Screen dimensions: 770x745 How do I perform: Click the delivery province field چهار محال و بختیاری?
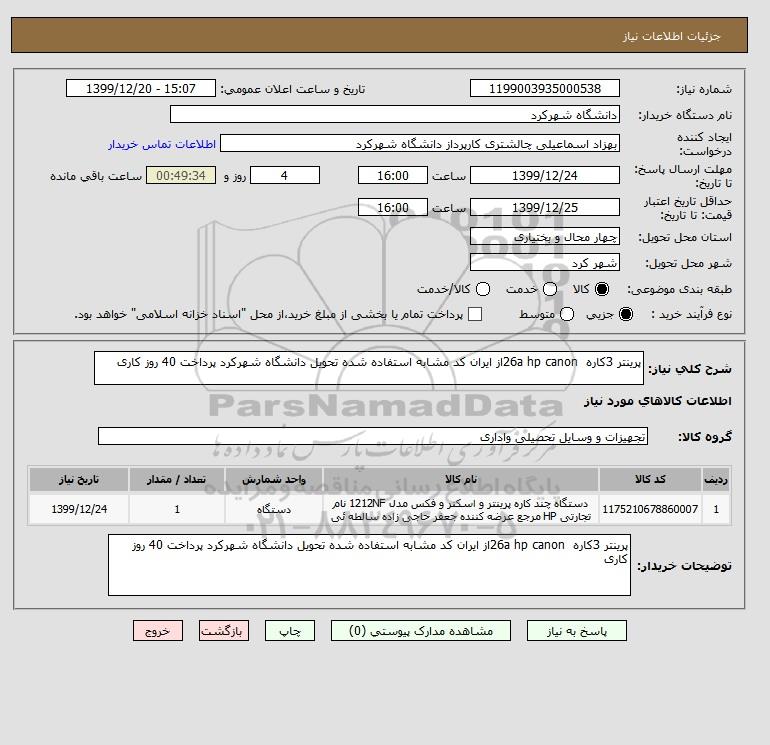tap(545, 237)
